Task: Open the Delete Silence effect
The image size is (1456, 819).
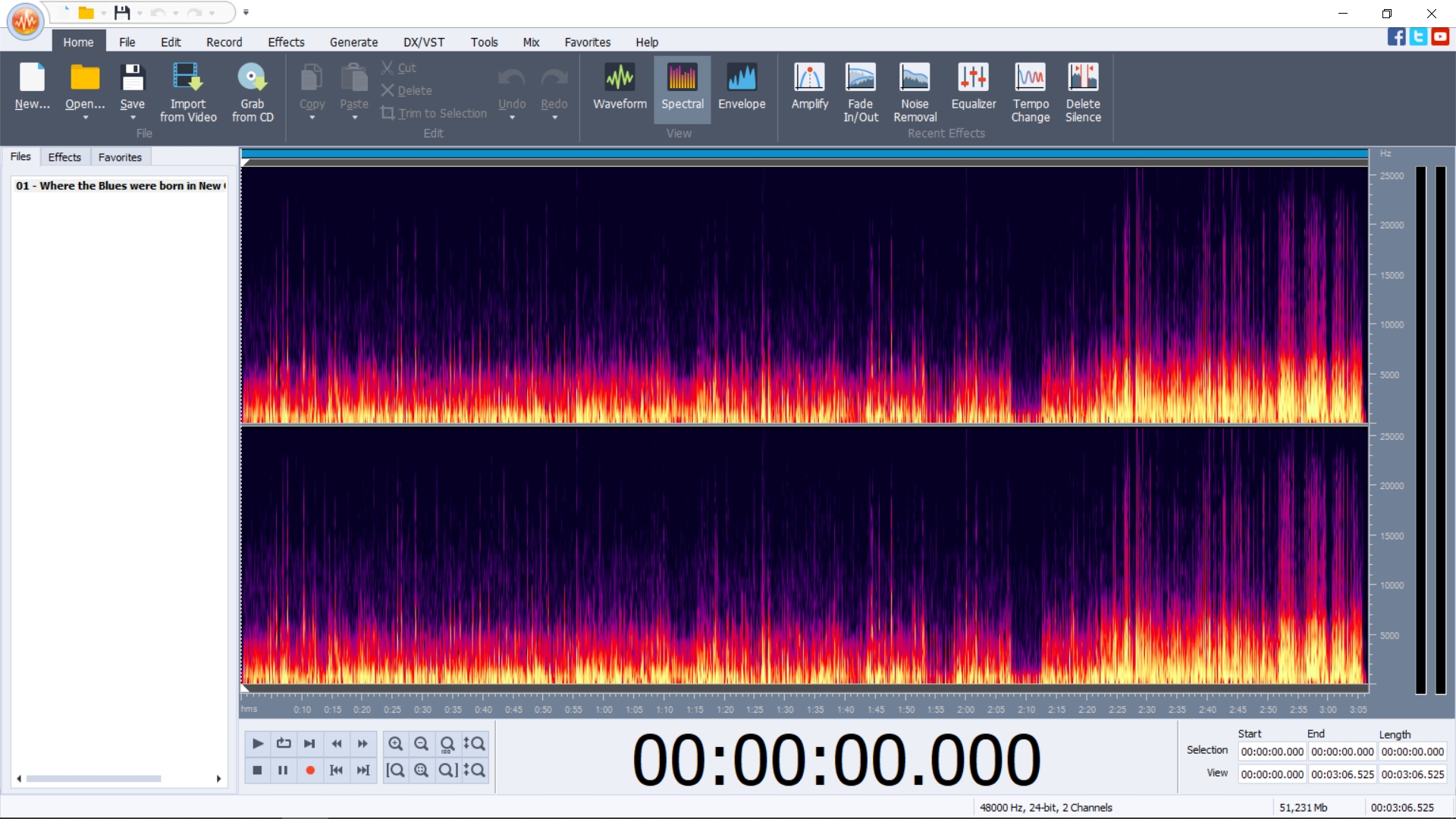Action: [1083, 93]
